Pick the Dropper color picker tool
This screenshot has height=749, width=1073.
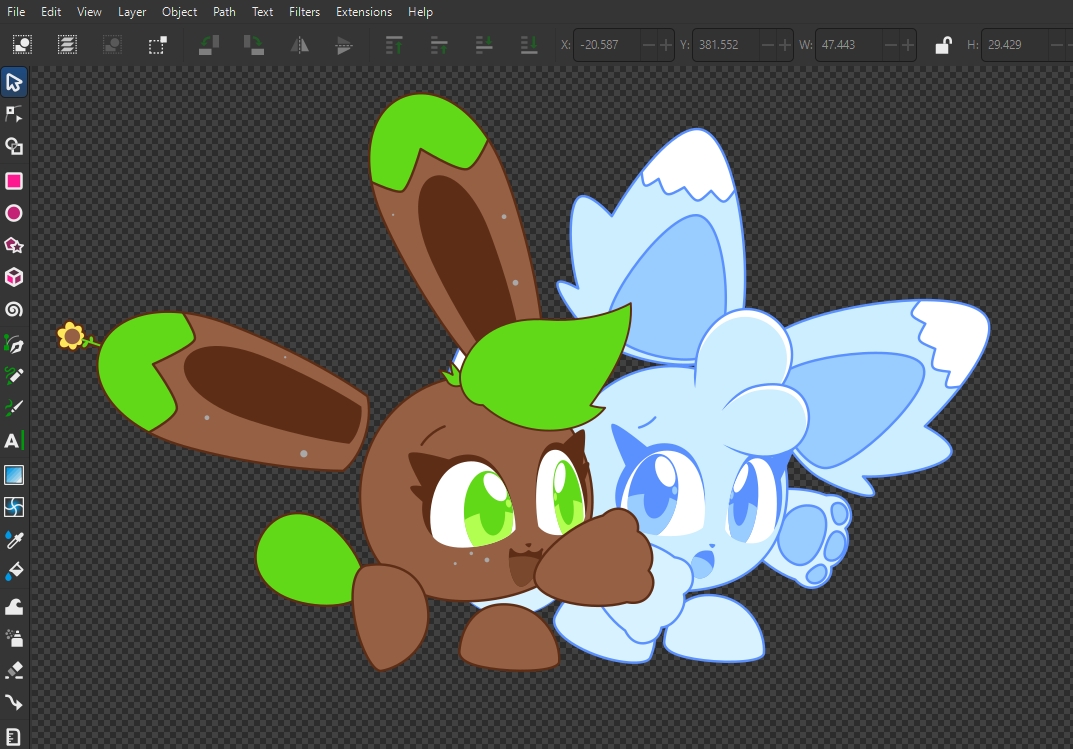click(14, 540)
